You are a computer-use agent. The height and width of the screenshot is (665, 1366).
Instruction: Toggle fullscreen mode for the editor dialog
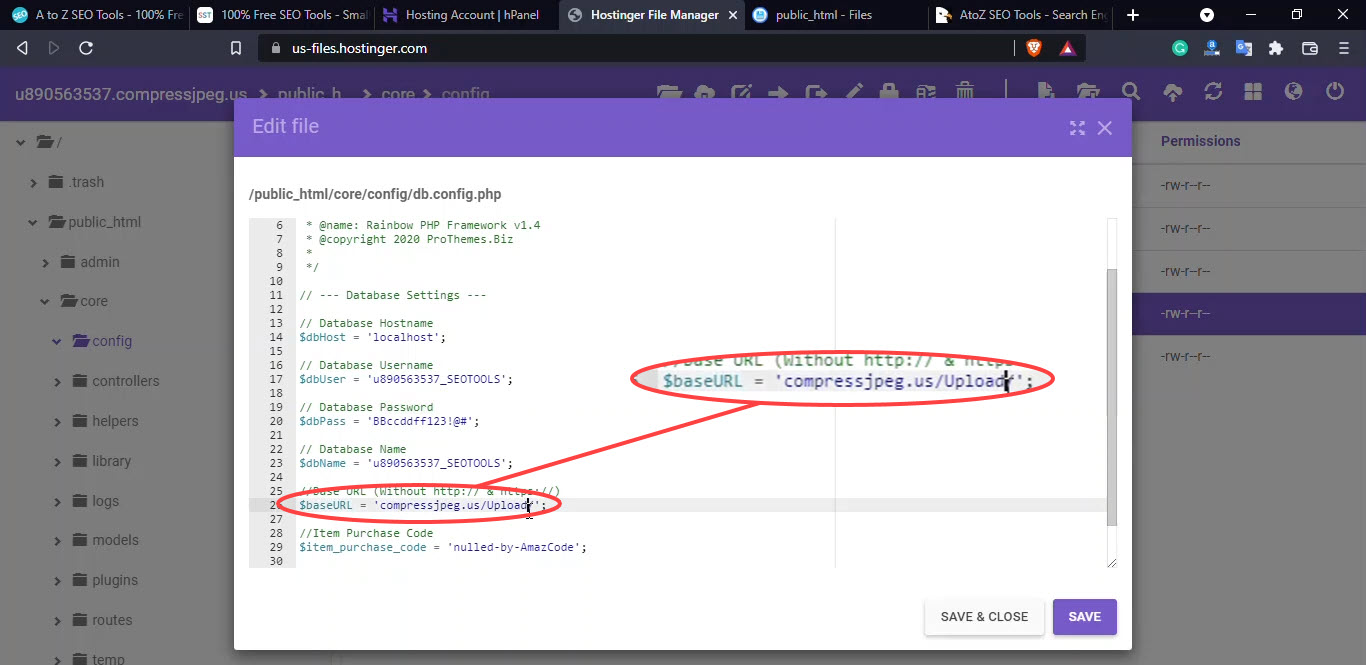(x=1077, y=127)
